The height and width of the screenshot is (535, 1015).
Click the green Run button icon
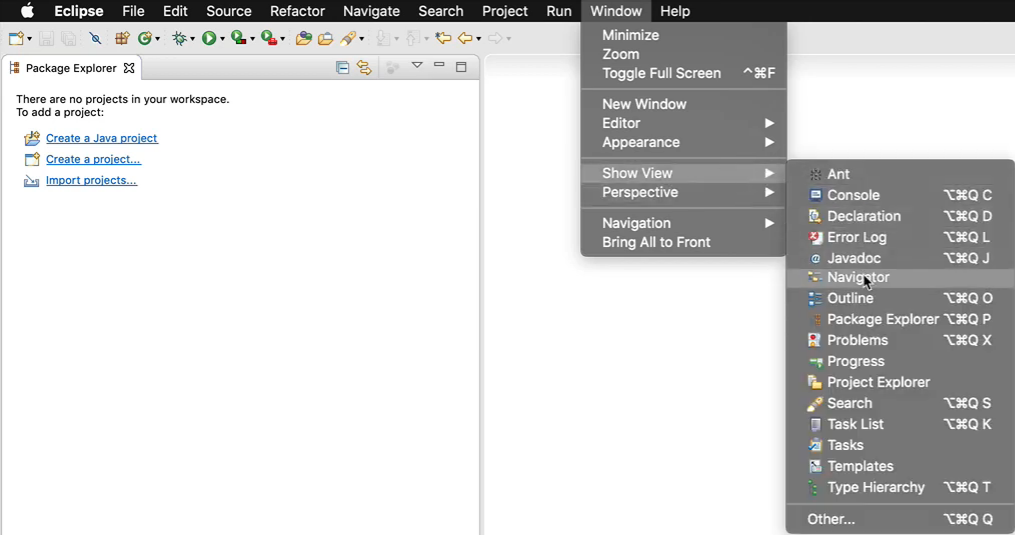tap(208, 38)
